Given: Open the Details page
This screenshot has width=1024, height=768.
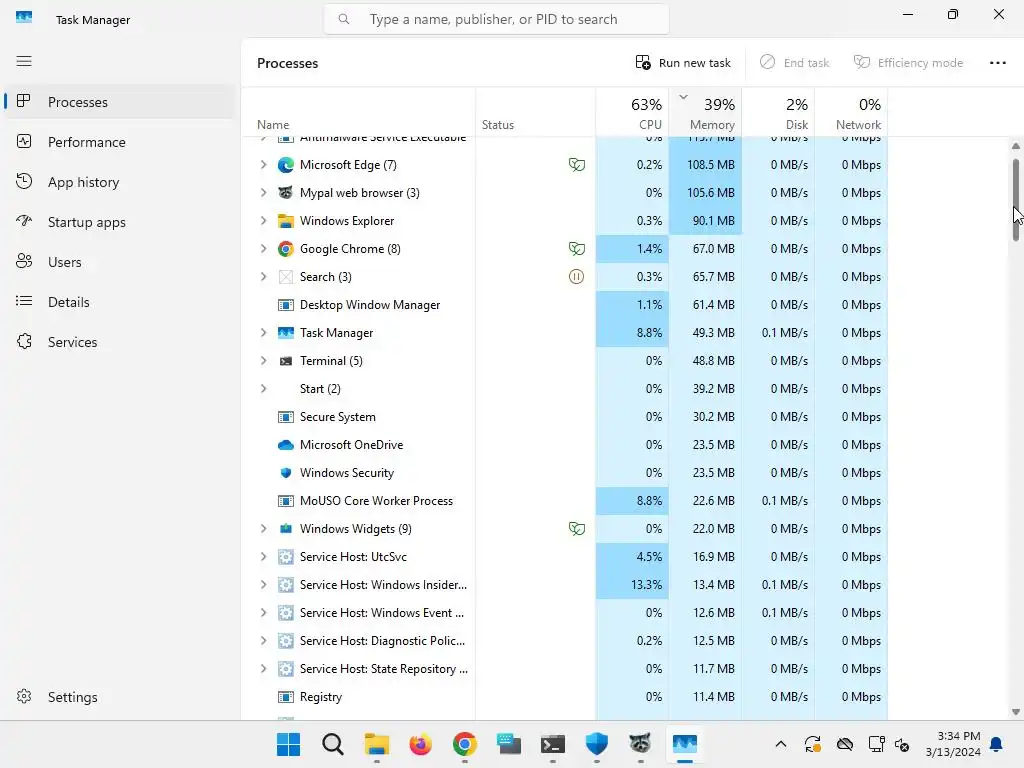Looking at the screenshot, I should (x=120, y=302).
